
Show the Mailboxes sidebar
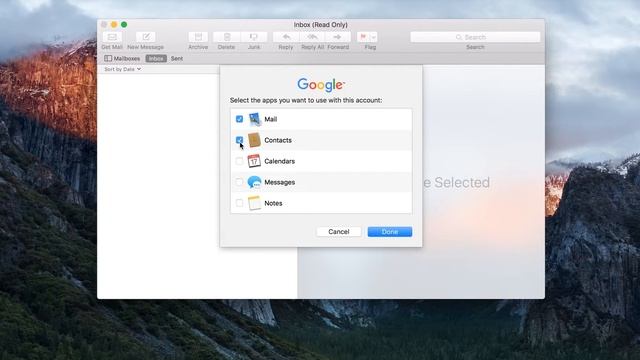122,59
